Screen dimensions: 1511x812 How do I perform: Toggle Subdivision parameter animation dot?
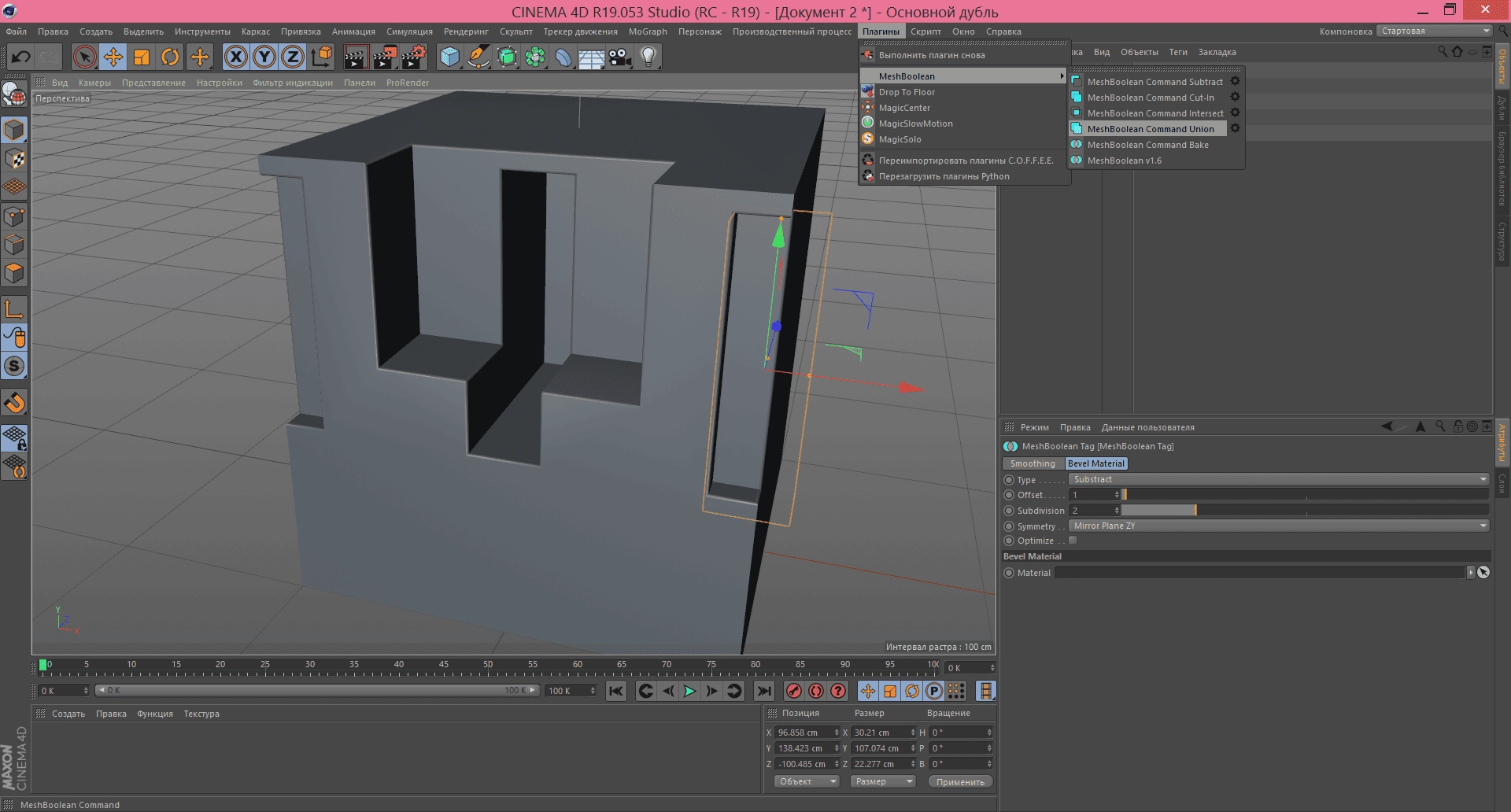point(1009,511)
